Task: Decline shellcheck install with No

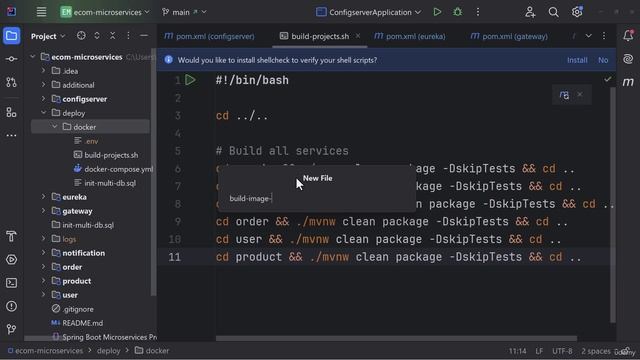Action: [603, 60]
